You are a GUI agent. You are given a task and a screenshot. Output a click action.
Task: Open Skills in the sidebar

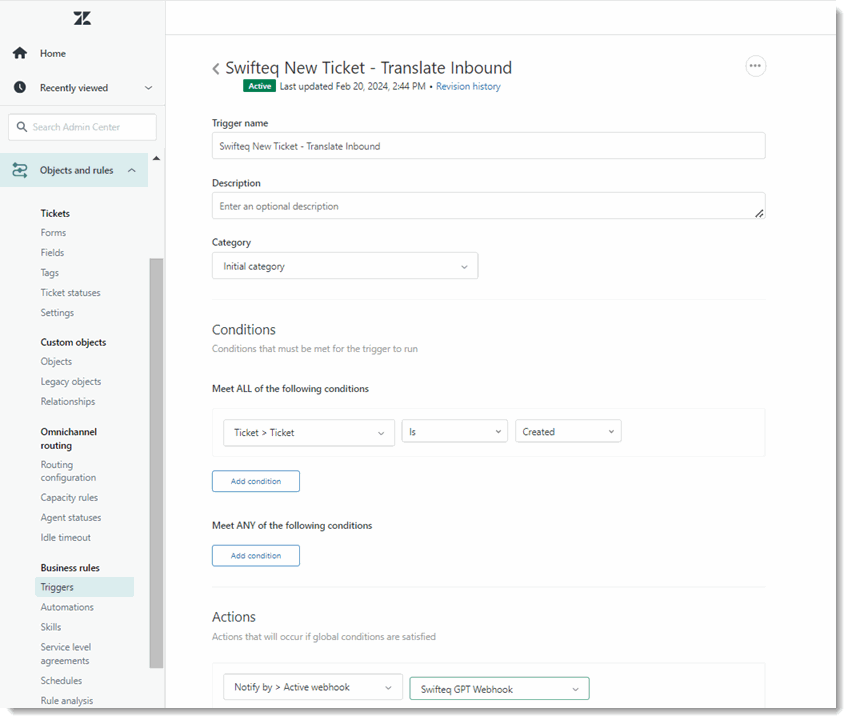51,627
